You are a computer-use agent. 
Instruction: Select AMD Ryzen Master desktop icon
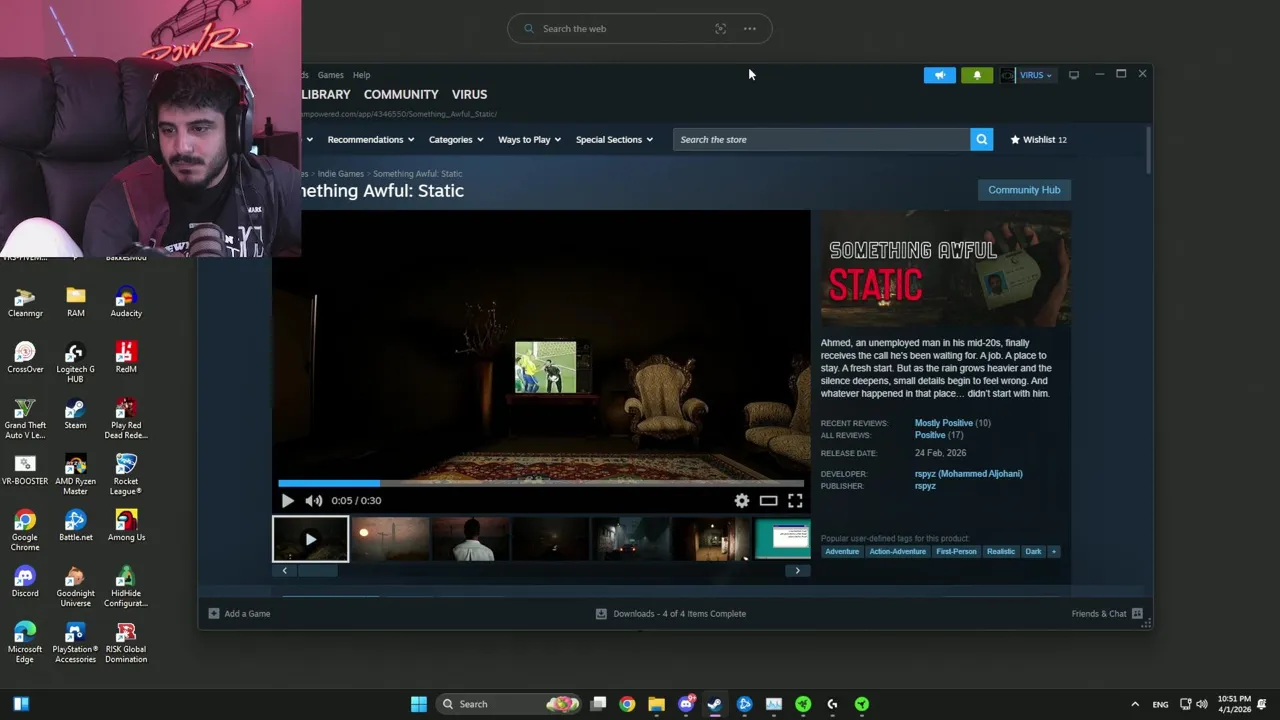[76, 474]
